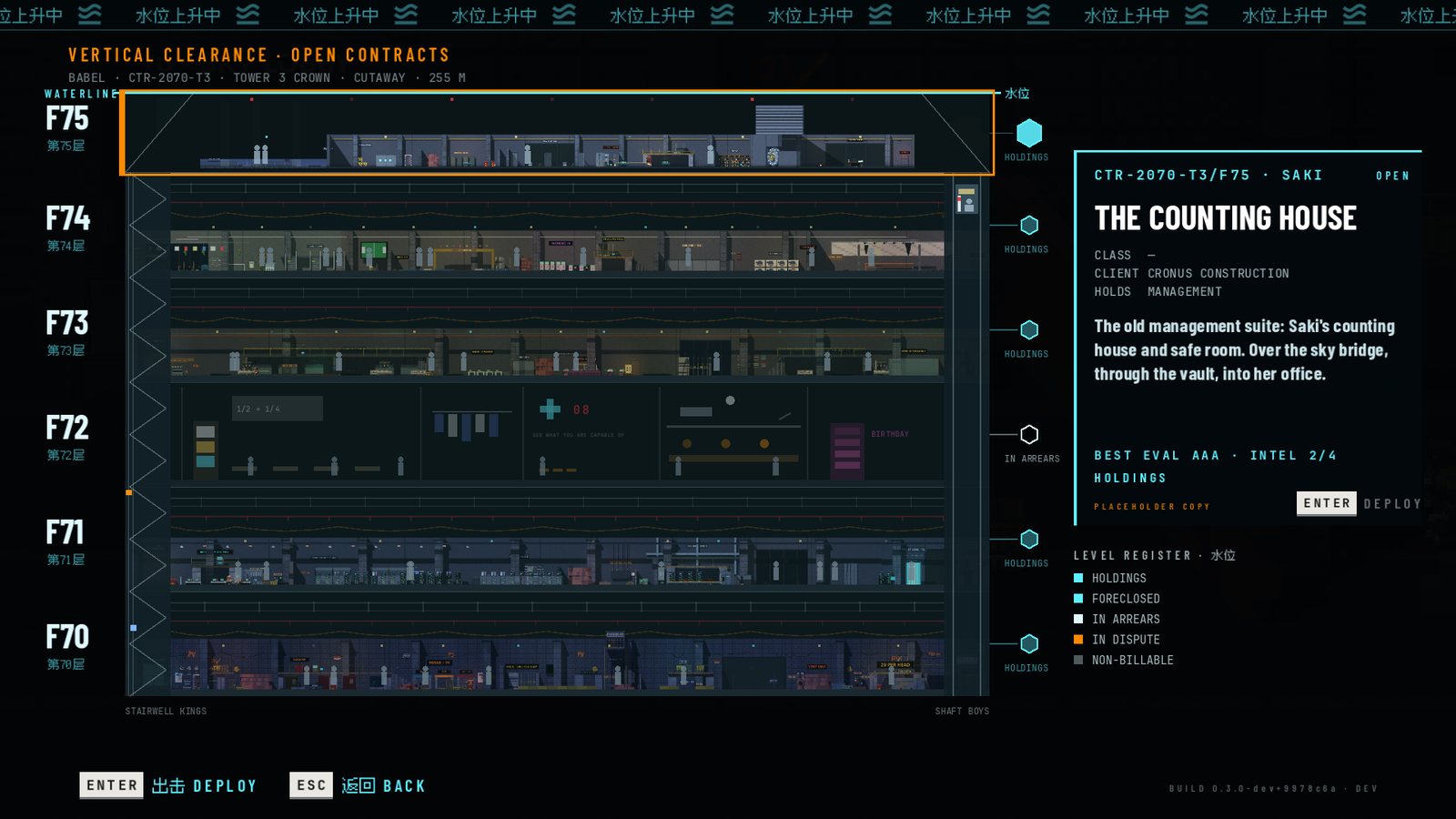Choose floor label F72
Image resolution: width=1456 pixels, height=819 pixels.
click(x=67, y=428)
